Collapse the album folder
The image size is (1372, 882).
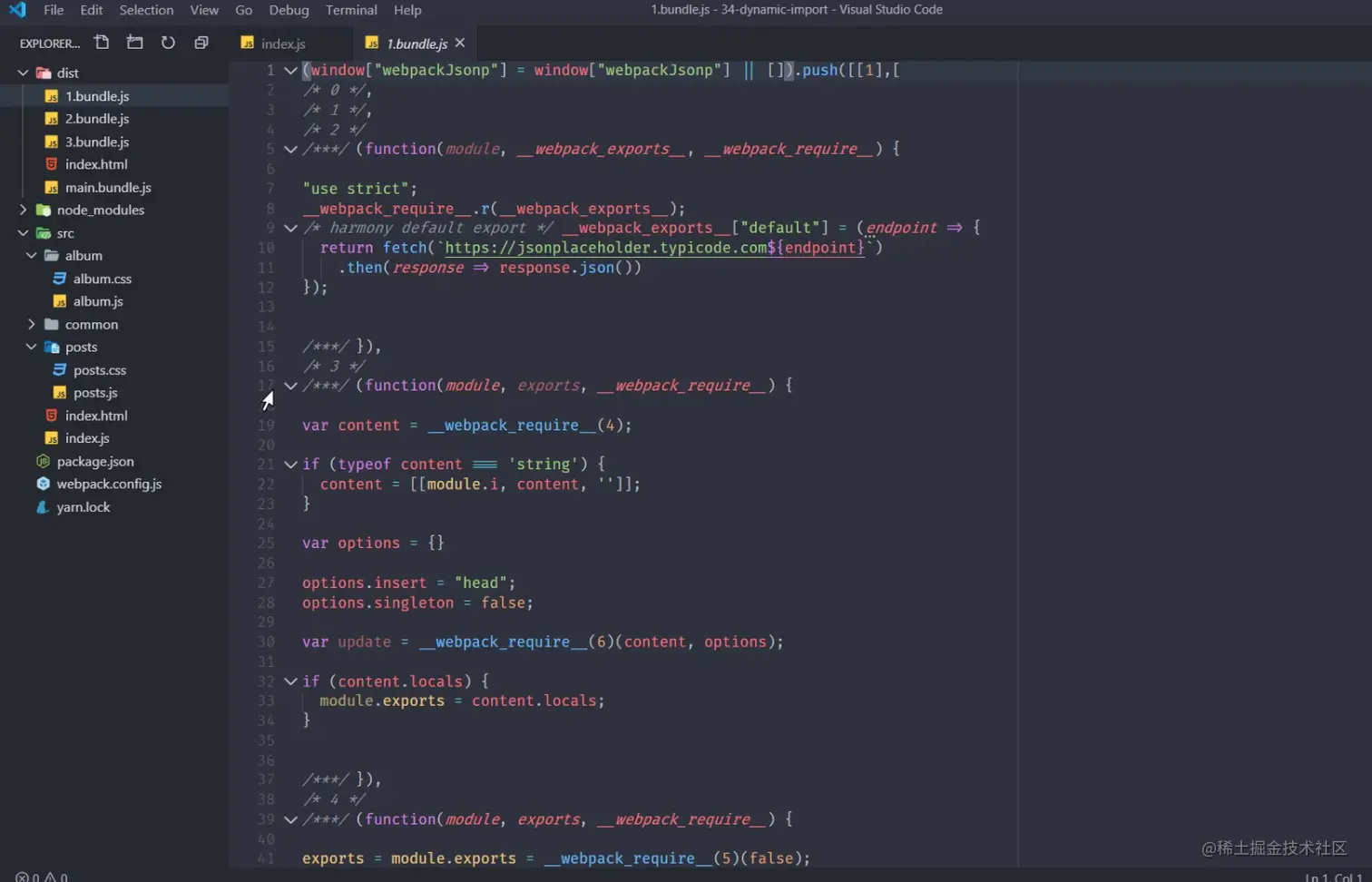[32, 256]
